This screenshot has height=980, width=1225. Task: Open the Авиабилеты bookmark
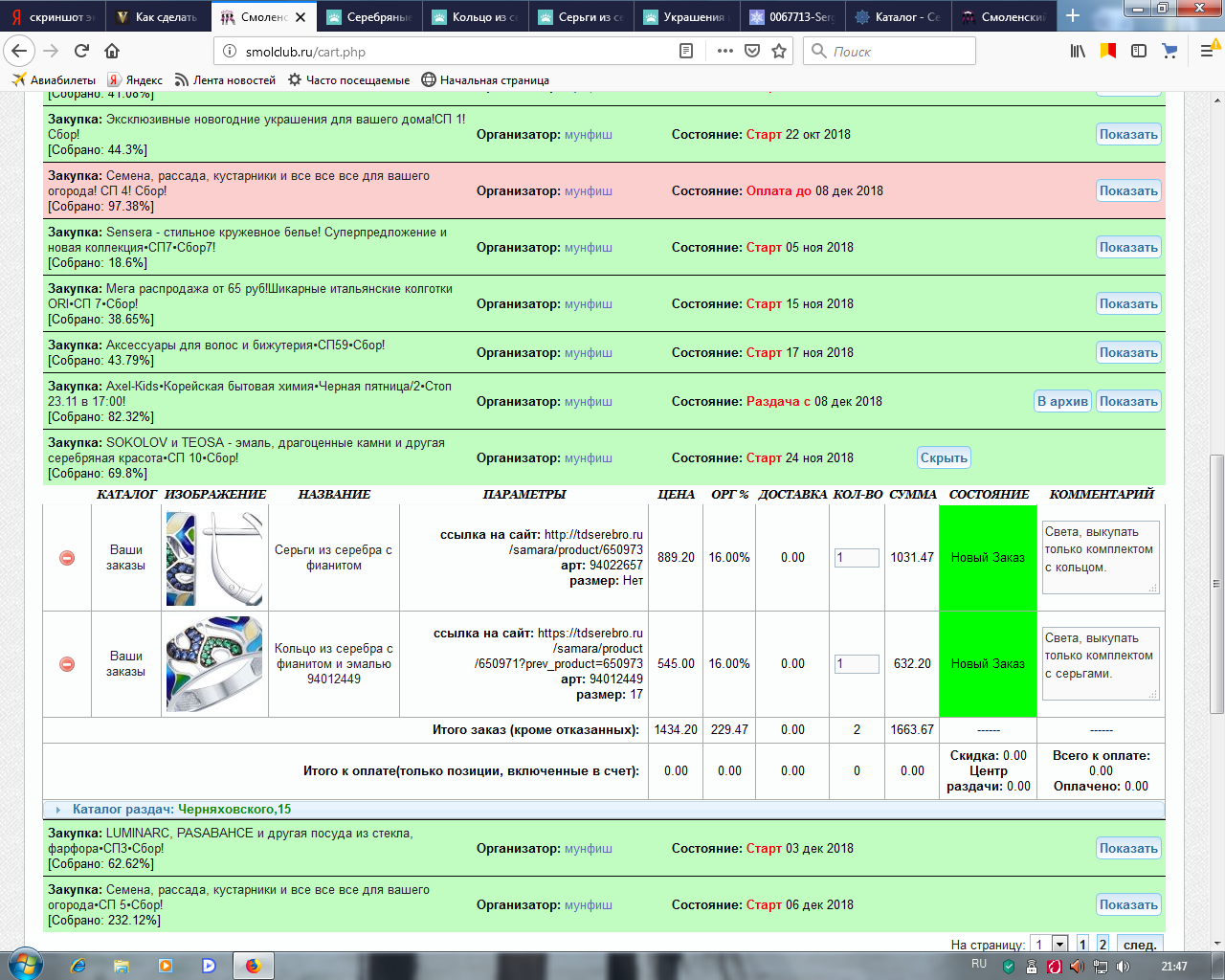tap(54, 80)
